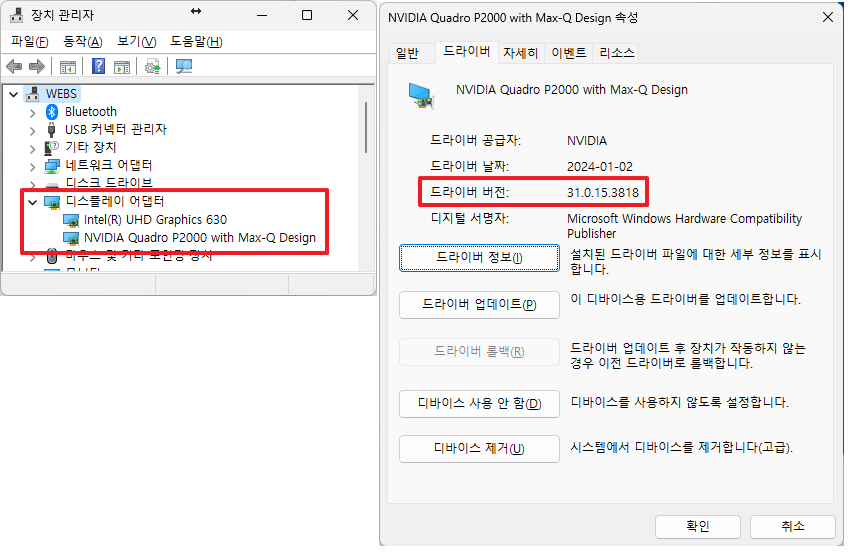Toggle the action pane toolbar icon
This screenshot has width=848, height=552.
coord(122,67)
